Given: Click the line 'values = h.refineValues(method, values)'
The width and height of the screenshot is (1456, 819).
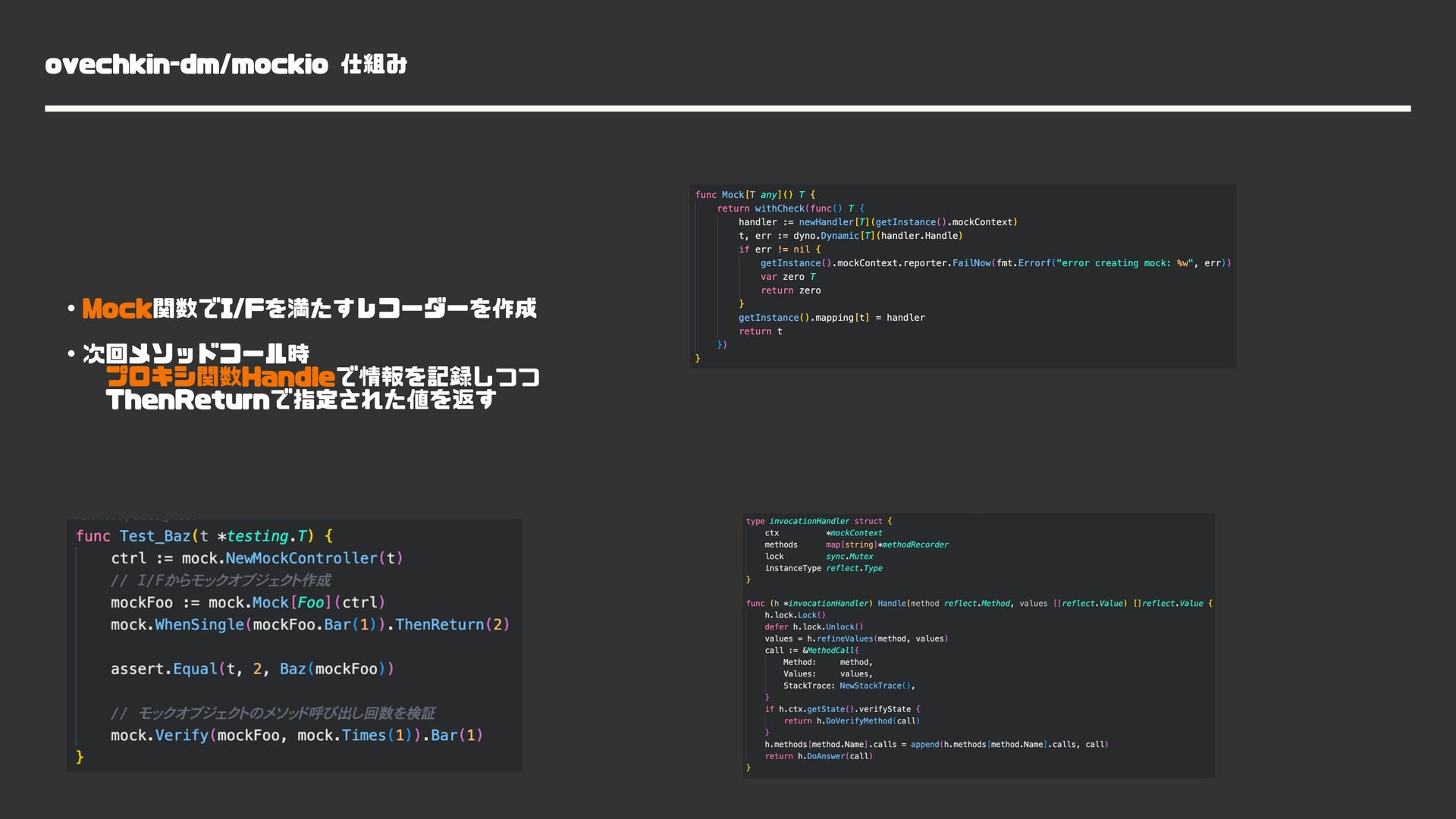Looking at the screenshot, I should click(x=856, y=639).
